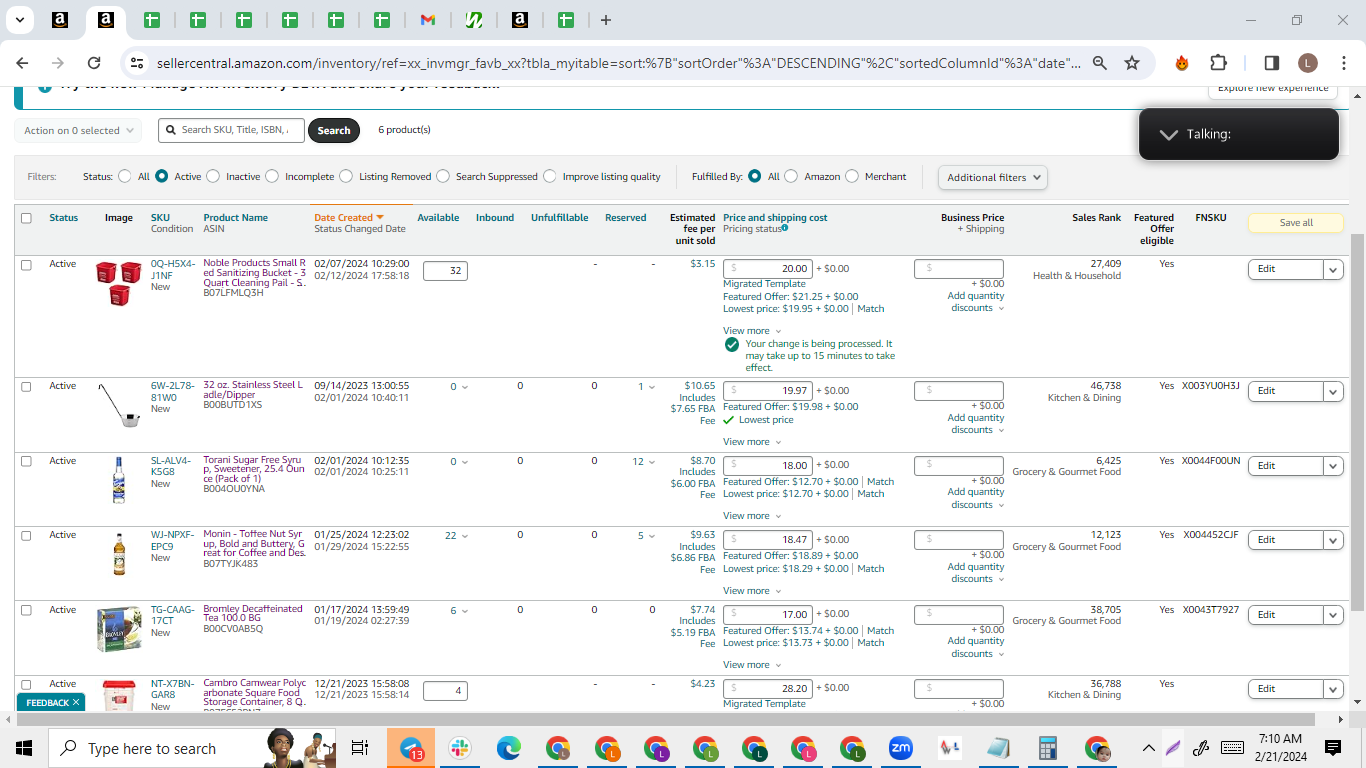Go back using the browser back arrow
The image size is (1366, 768).
(22, 63)
